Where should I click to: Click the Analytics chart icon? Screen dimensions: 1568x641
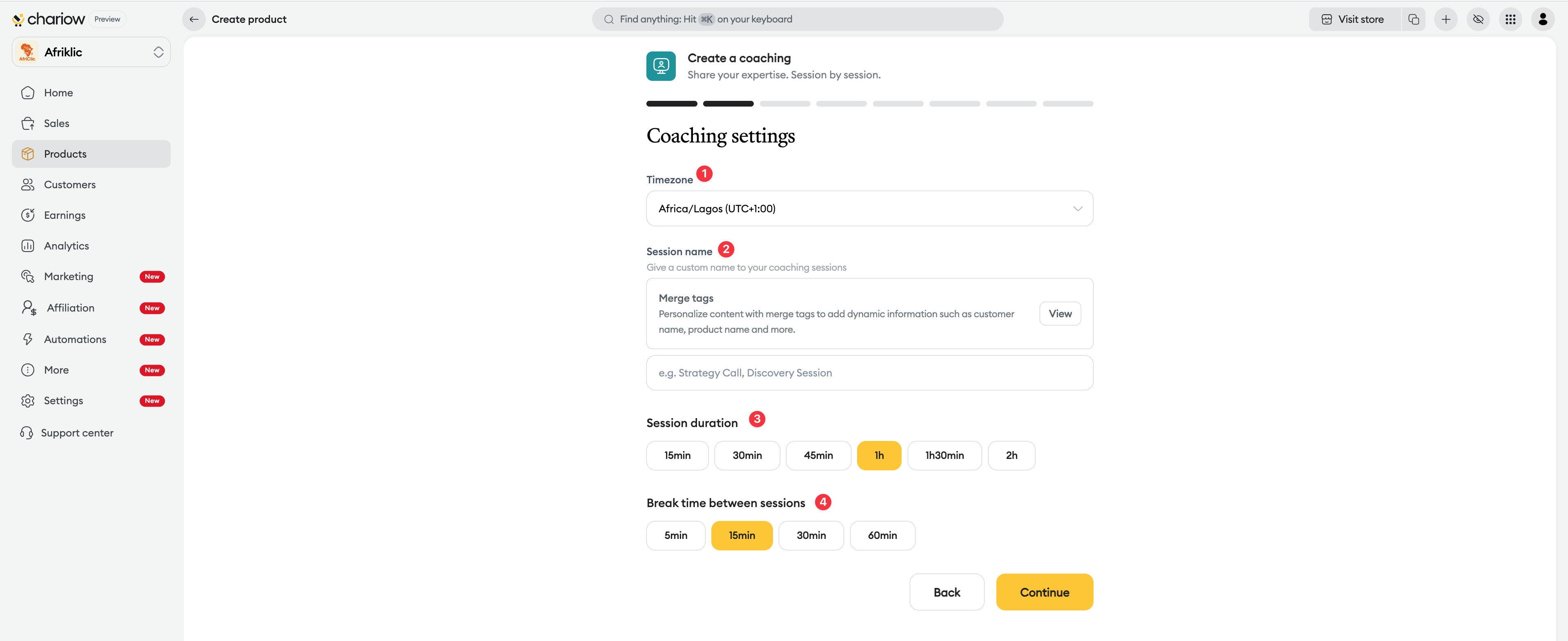click(x=28, y=246)
